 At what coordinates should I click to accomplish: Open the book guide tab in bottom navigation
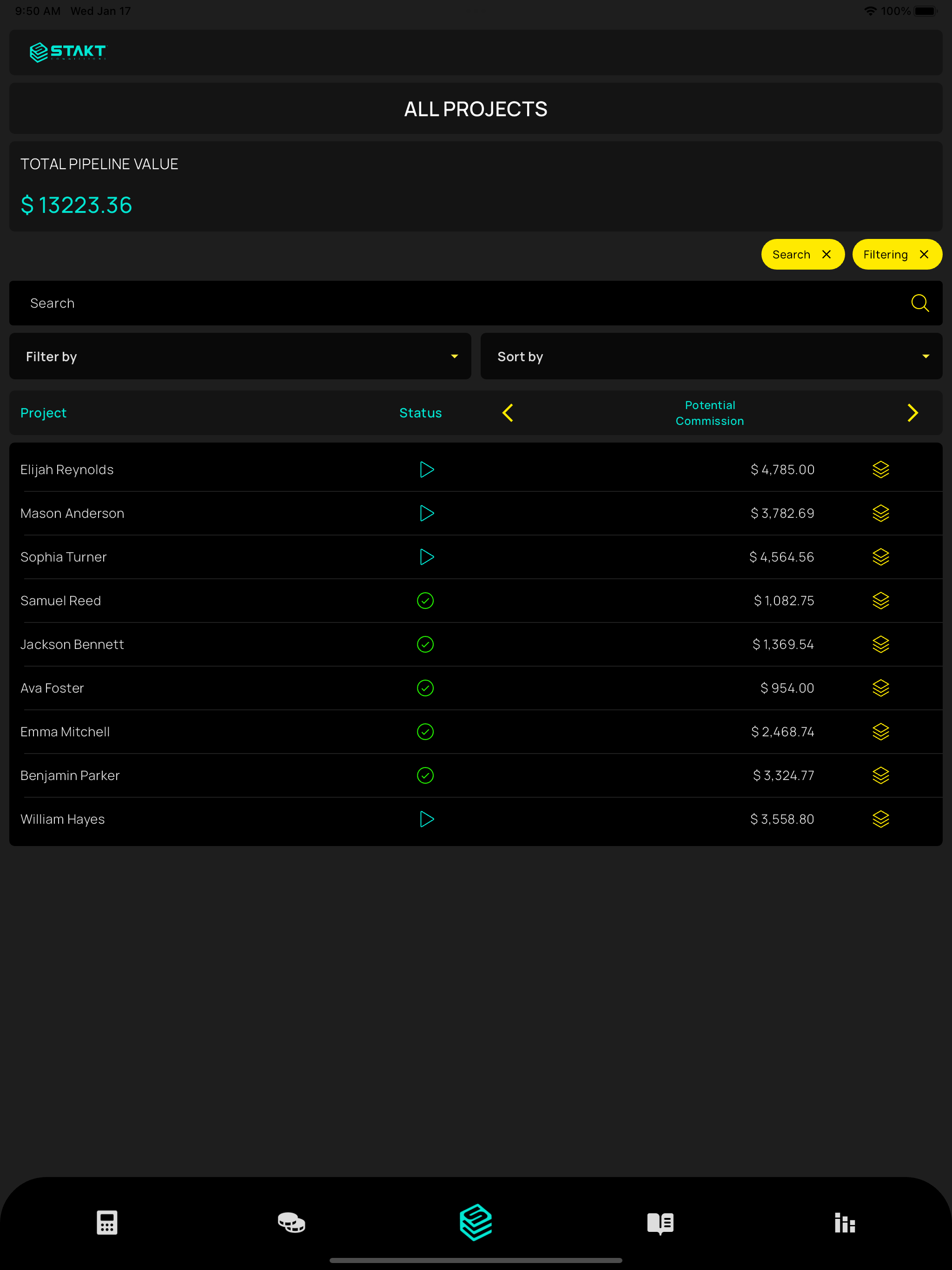(661, 1224)
